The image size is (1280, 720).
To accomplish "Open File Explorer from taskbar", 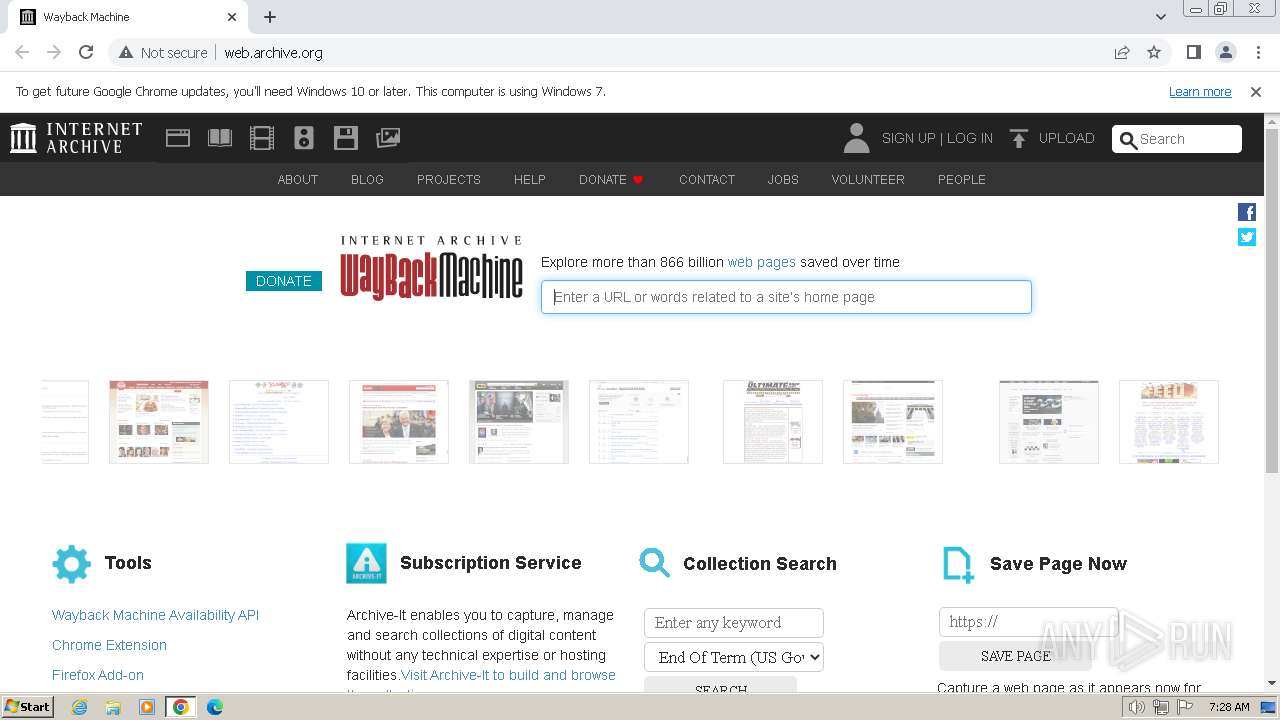I will (x=113, y=707).
